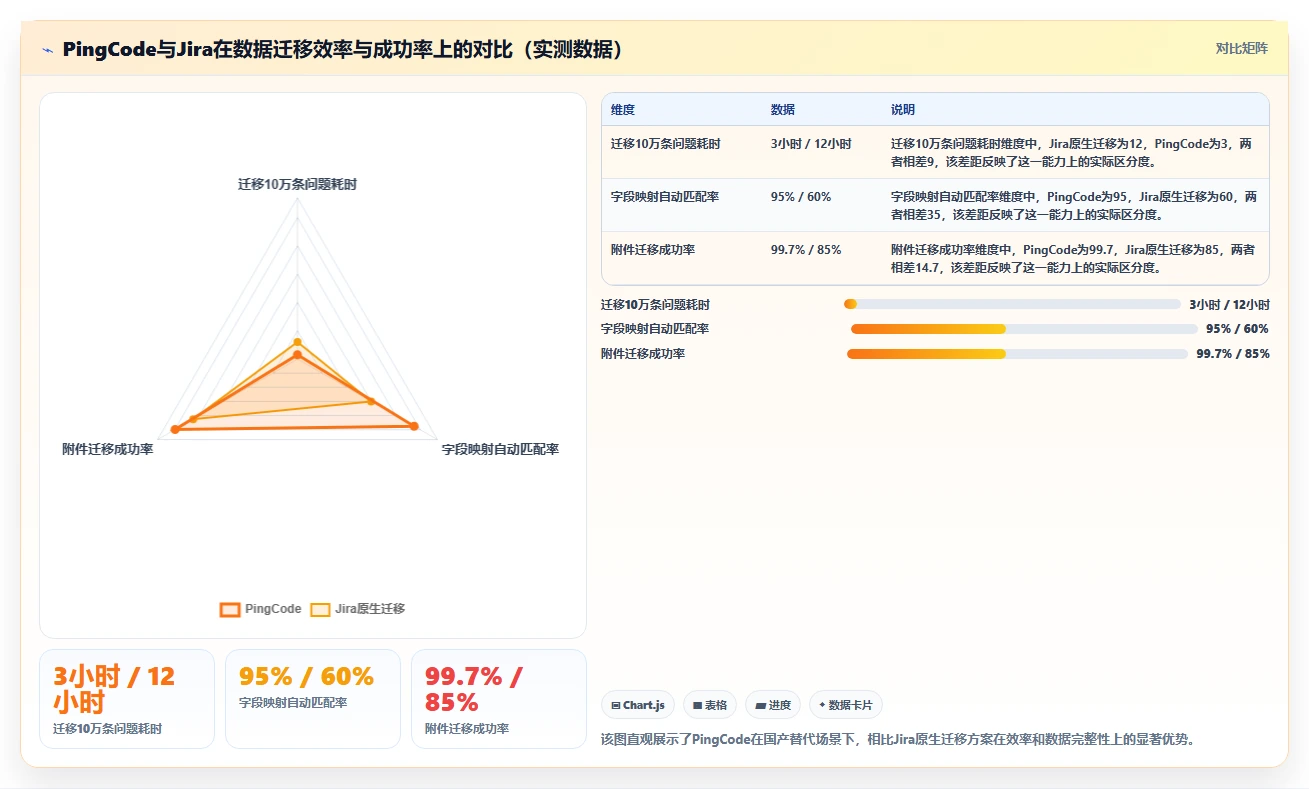Click PingCode data point on 字段映射自动匹配率 axis

click(x=414, y=427)
